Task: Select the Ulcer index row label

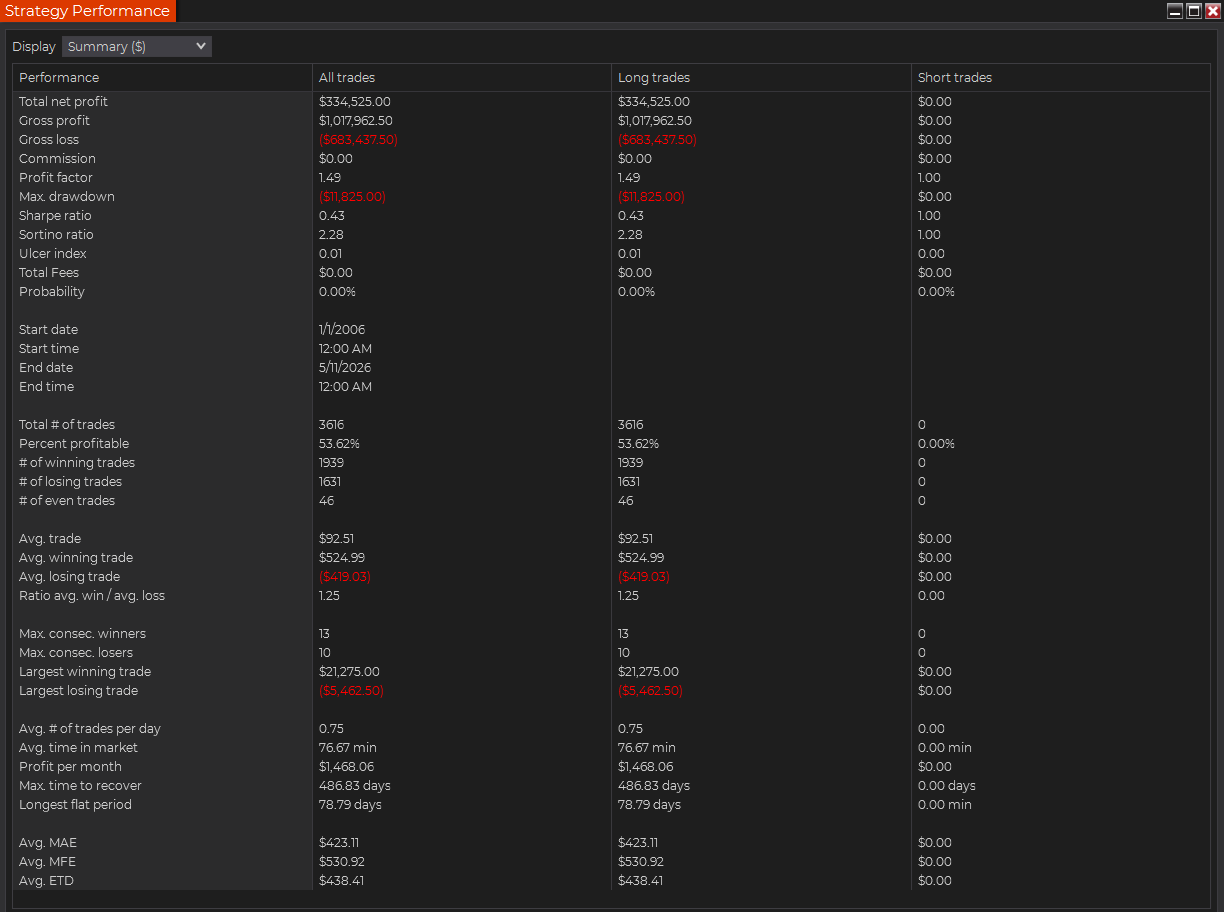Action: click(x=53, y=254)
